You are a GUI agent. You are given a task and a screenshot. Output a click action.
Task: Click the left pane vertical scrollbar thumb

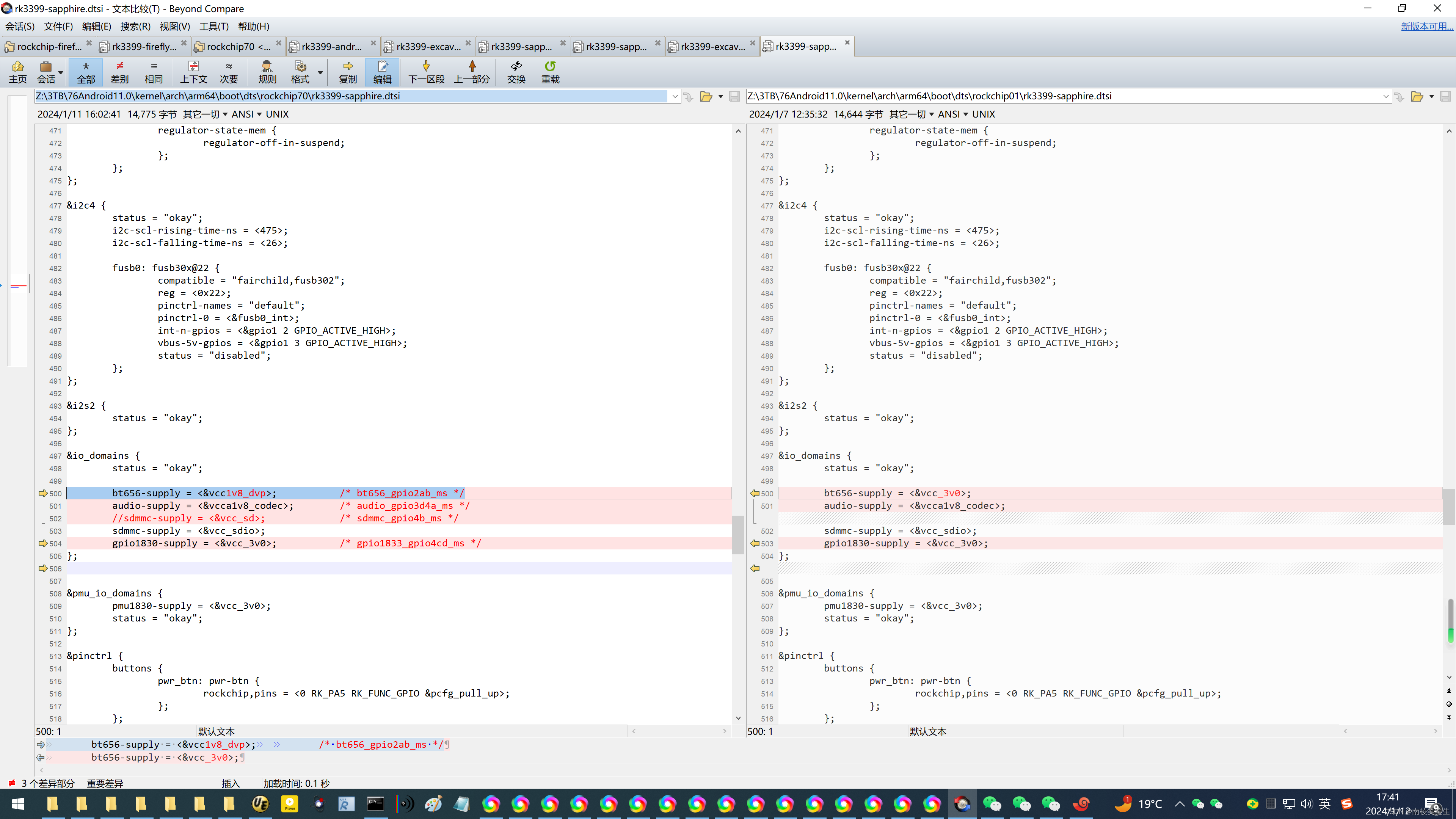(x=737, y=535)
